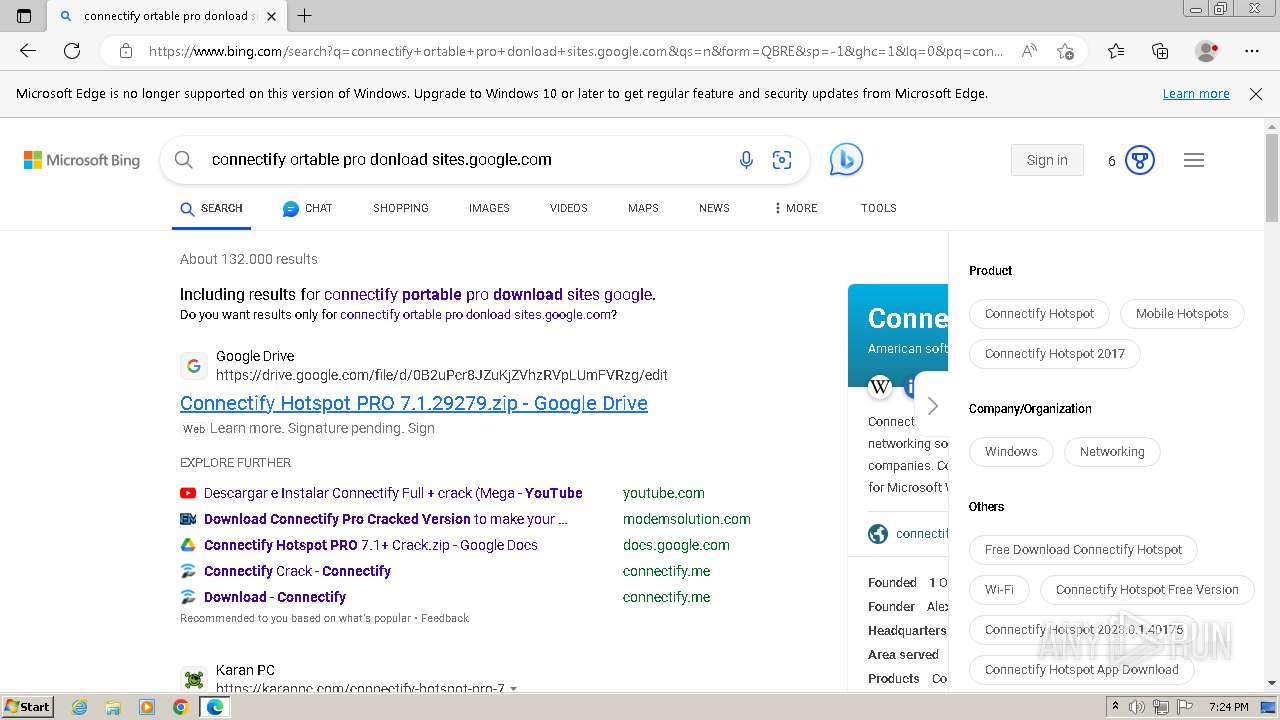1280x720 pixels.
Task: Add this page to favorites
Action: click(1065, 51)
